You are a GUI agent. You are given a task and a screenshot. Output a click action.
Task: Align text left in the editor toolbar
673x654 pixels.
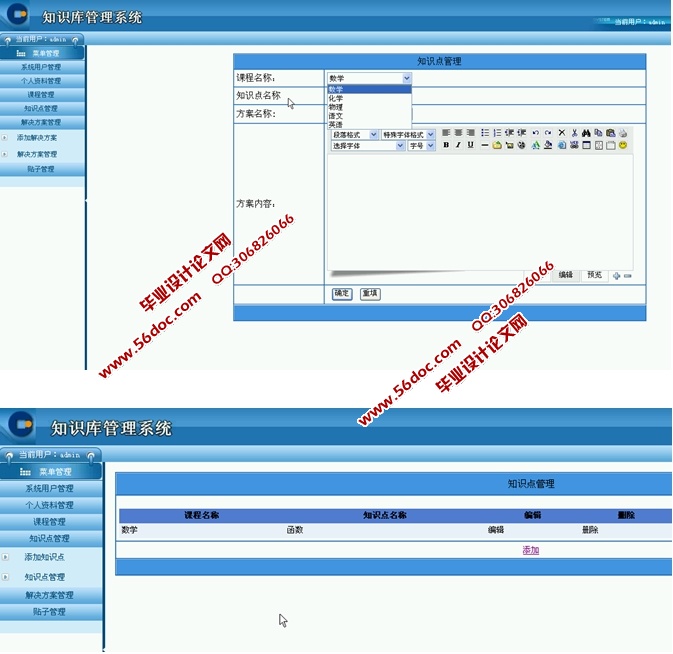pyautogui.click(x=446, y=133)
